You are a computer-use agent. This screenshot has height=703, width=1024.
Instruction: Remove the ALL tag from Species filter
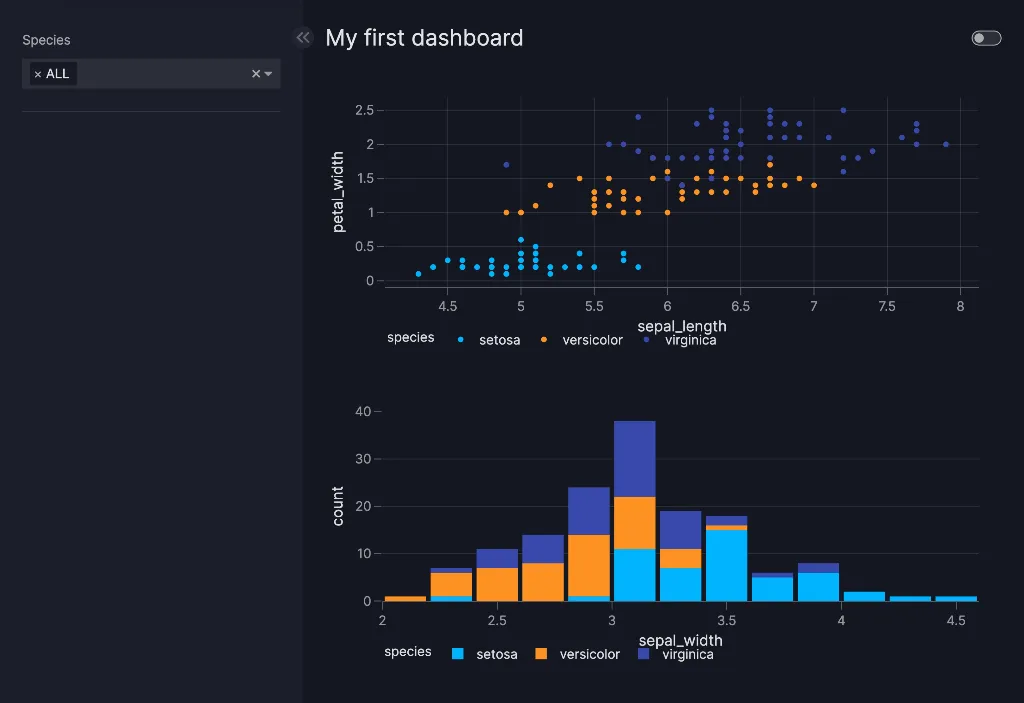coord(38,74)
